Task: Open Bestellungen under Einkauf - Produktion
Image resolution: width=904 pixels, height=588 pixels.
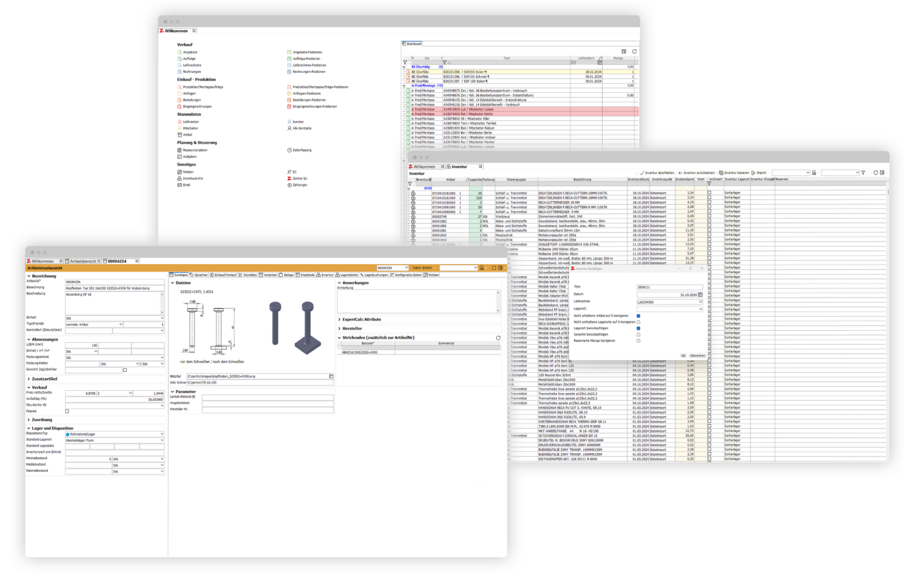Action: point(192,100)
